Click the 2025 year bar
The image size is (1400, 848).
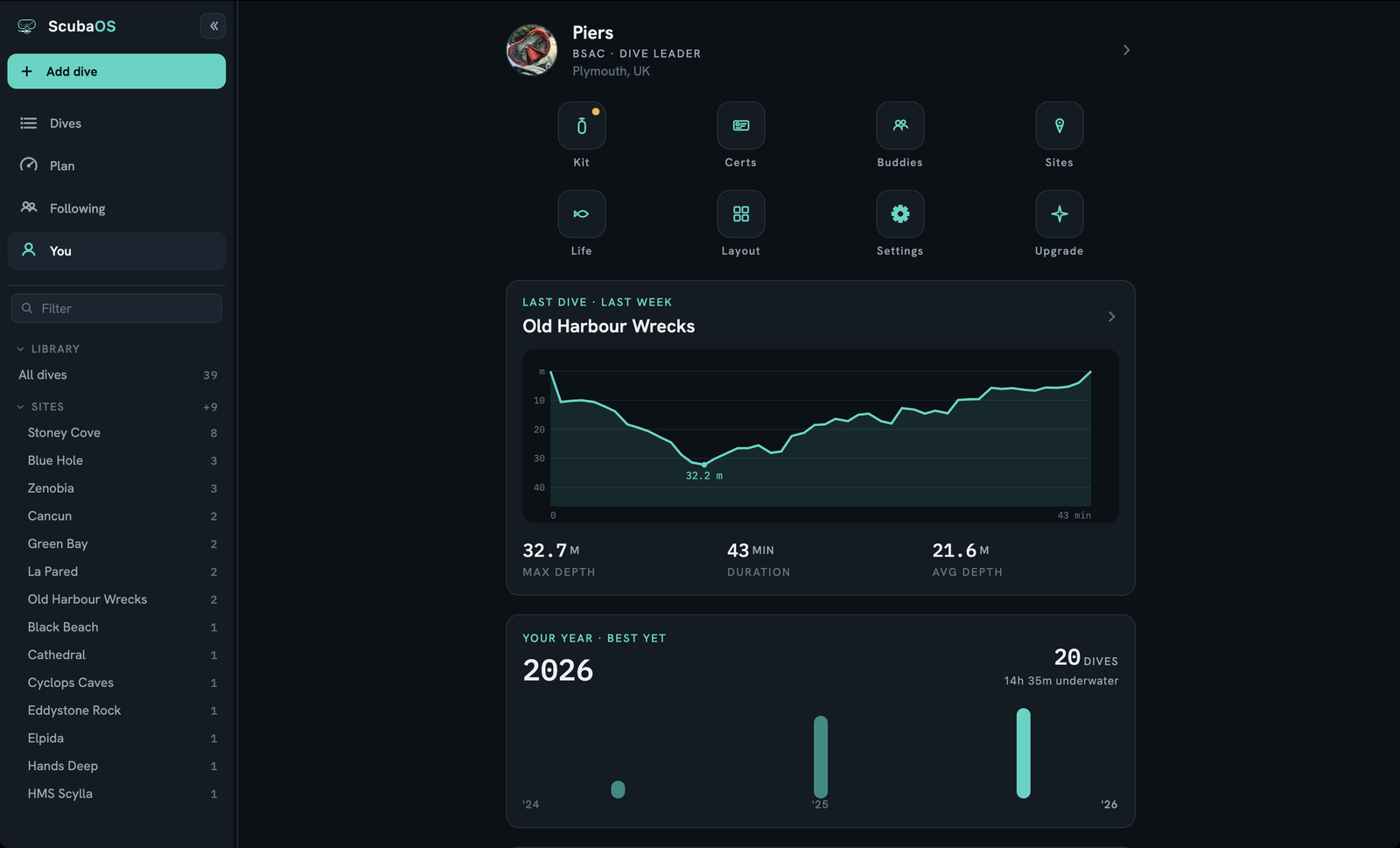[821, 757]
